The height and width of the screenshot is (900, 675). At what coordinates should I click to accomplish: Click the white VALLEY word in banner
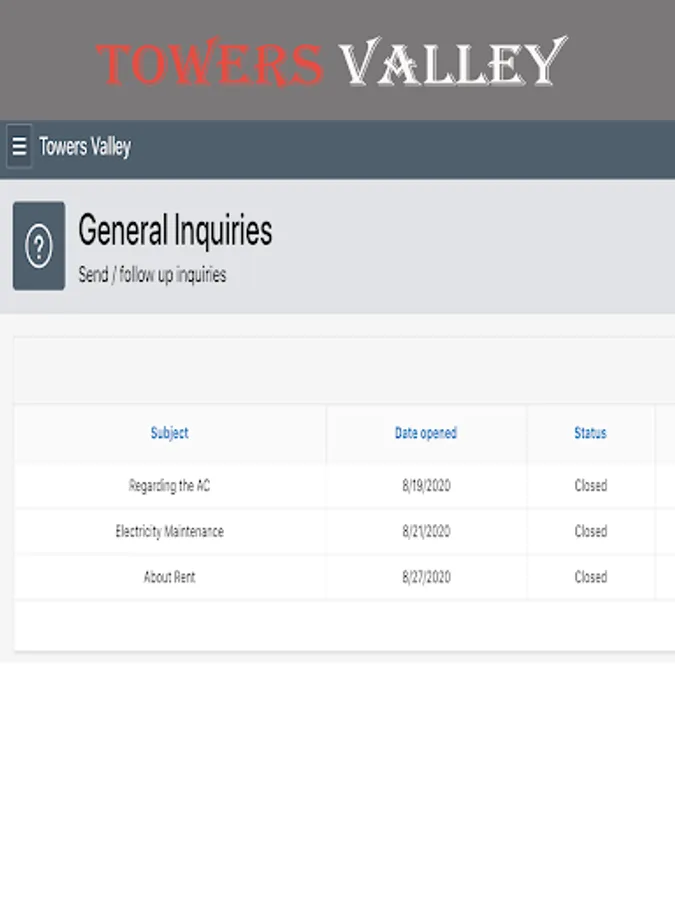453,61
